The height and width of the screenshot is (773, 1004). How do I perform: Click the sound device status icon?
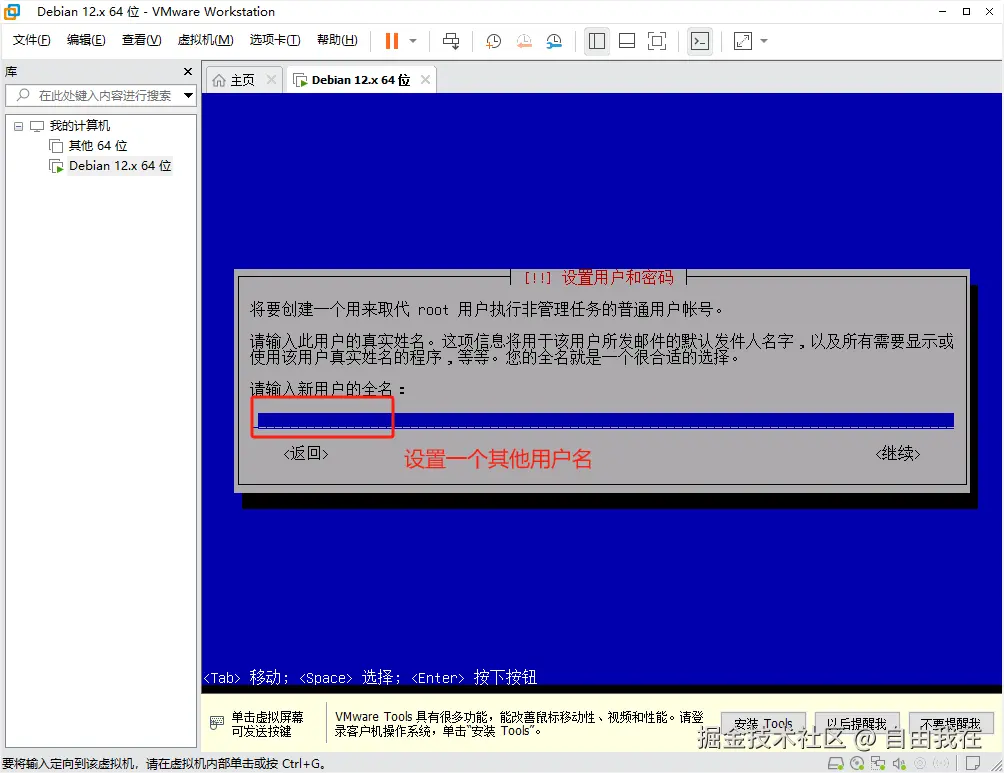pos(899,763)
